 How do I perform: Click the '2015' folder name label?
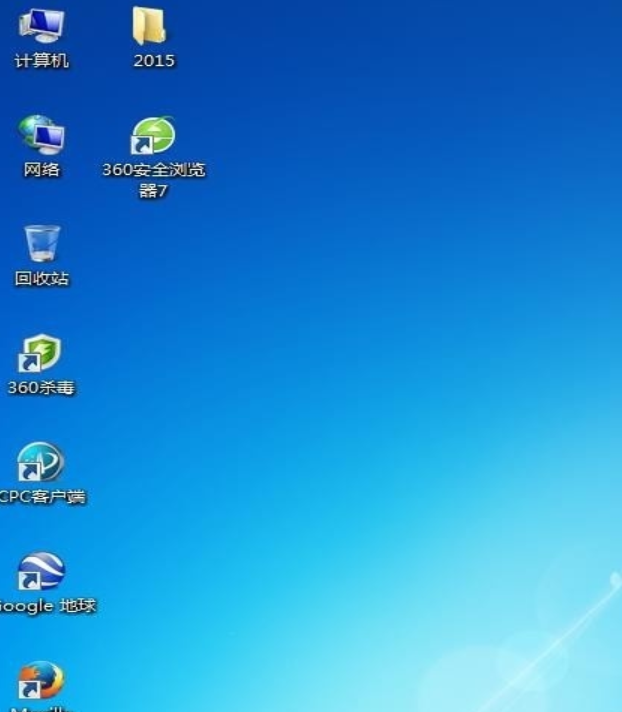pyautogui.click(x=153, y=61)
